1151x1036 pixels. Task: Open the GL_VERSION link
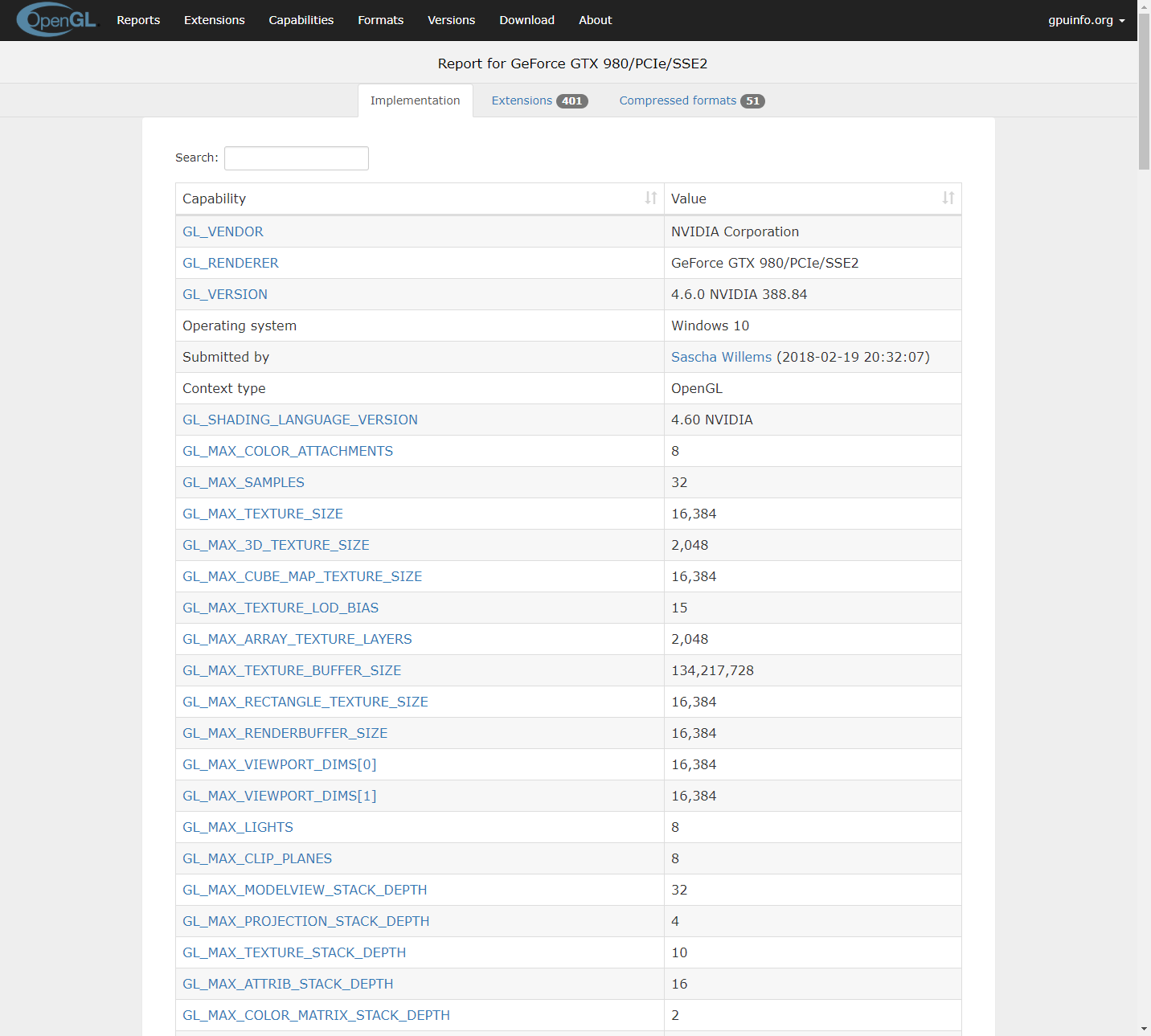pos(225,294)
